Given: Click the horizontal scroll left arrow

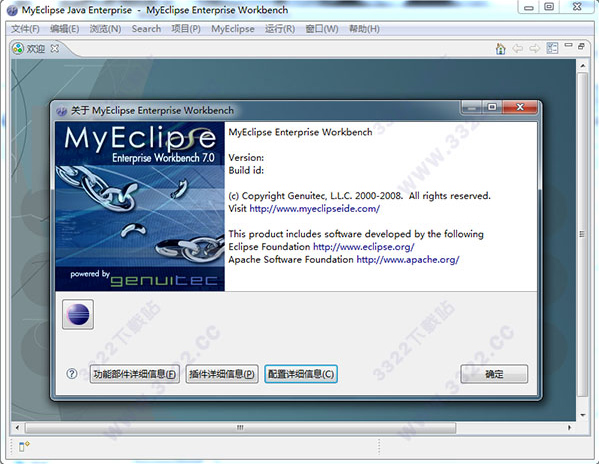Looking at the screenshot, I should (x=17, y=427).
